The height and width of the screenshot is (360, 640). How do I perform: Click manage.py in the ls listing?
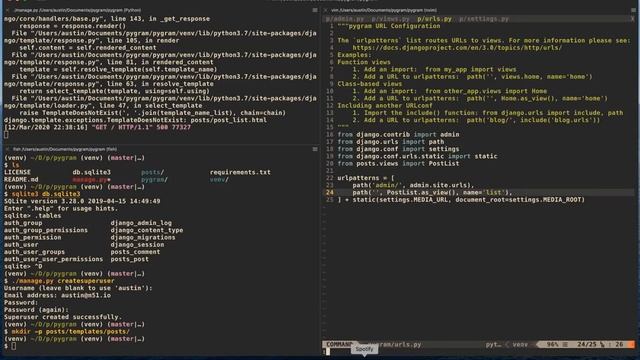[91, 180]
